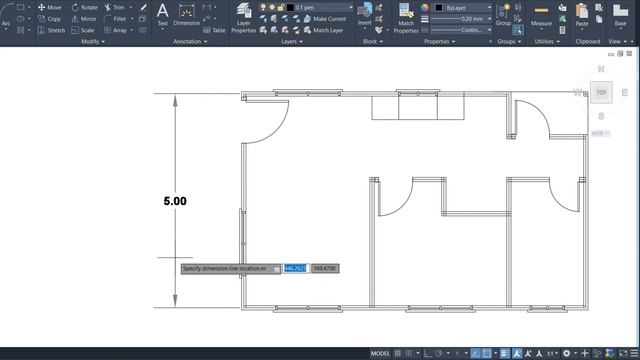The image size is (640, 360).
Task: Select the Array tool
Action: point(116,30)
